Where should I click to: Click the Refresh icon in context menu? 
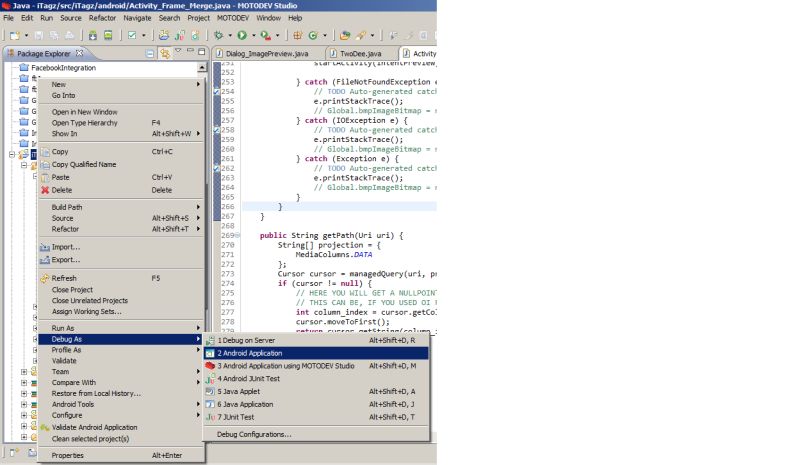tap(45, 278)
